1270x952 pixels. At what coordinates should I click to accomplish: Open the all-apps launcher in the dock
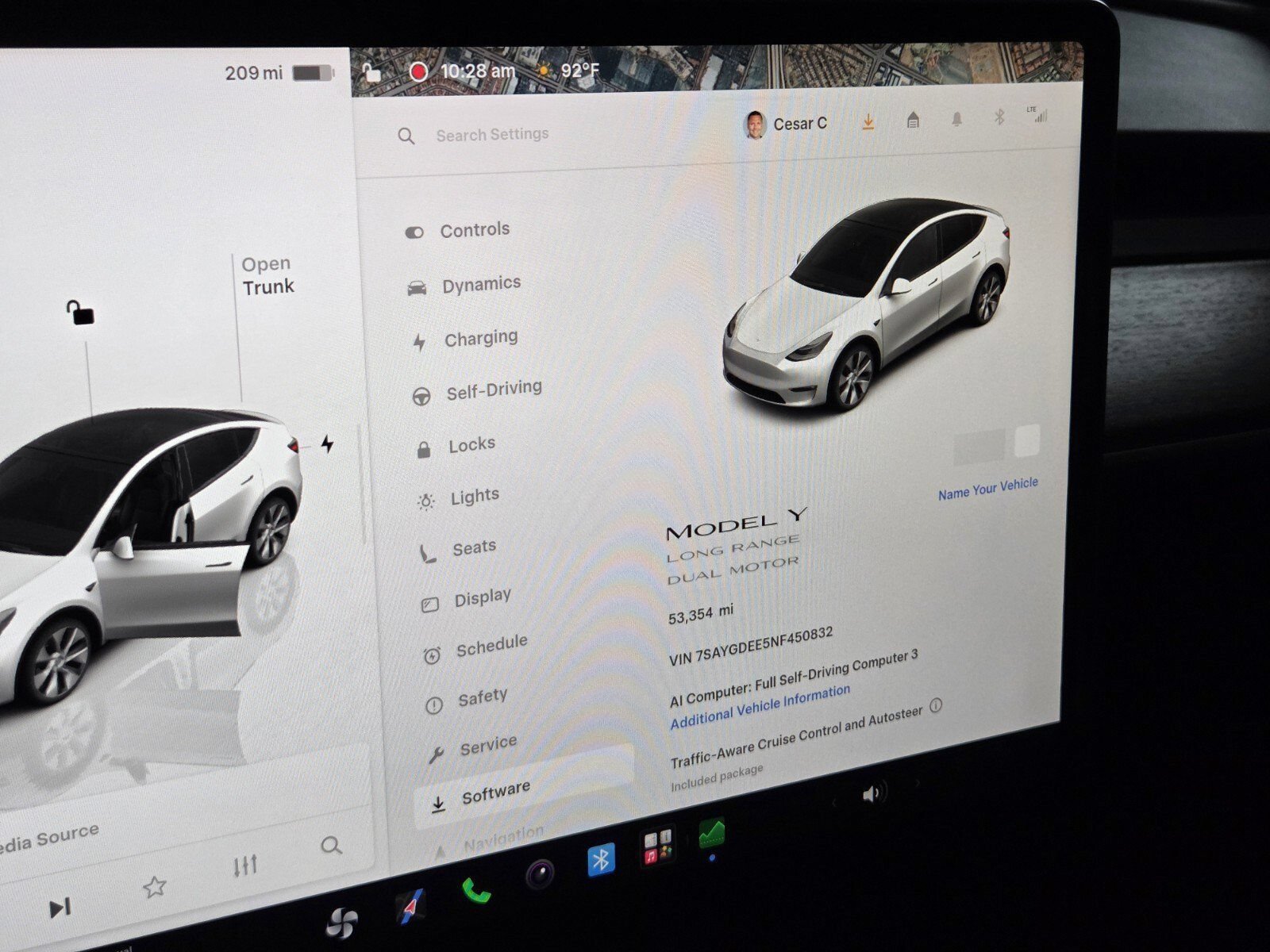click(x=657, y=846)
